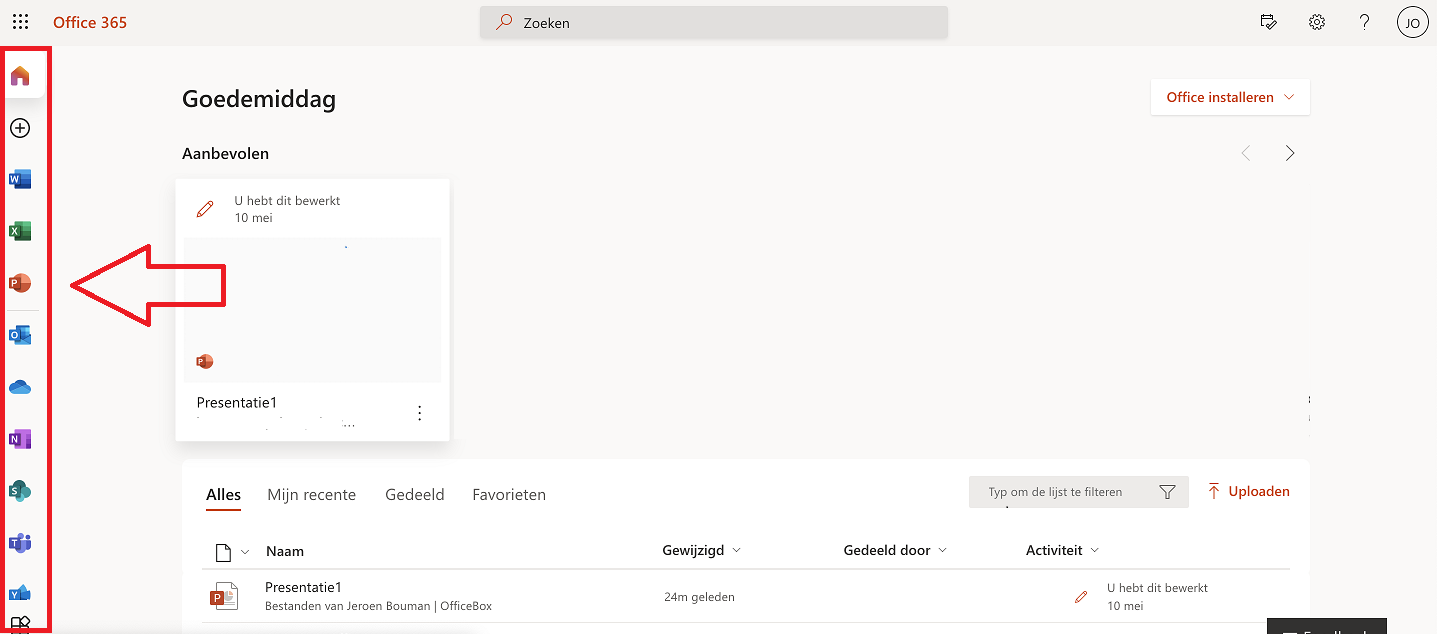Launch PowerPoint from the sidebar
This screenshot has width=1440, height=634.
click(20, 283)
